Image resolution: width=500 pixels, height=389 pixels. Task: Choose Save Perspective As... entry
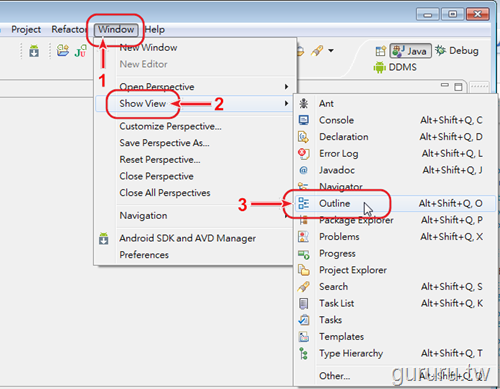point(195,143)
